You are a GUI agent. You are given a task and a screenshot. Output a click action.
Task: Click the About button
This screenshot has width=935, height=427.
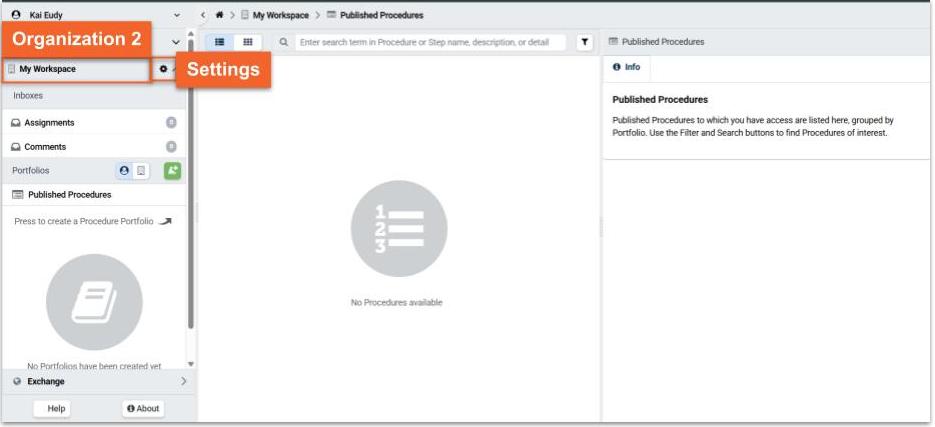(143, 408)
